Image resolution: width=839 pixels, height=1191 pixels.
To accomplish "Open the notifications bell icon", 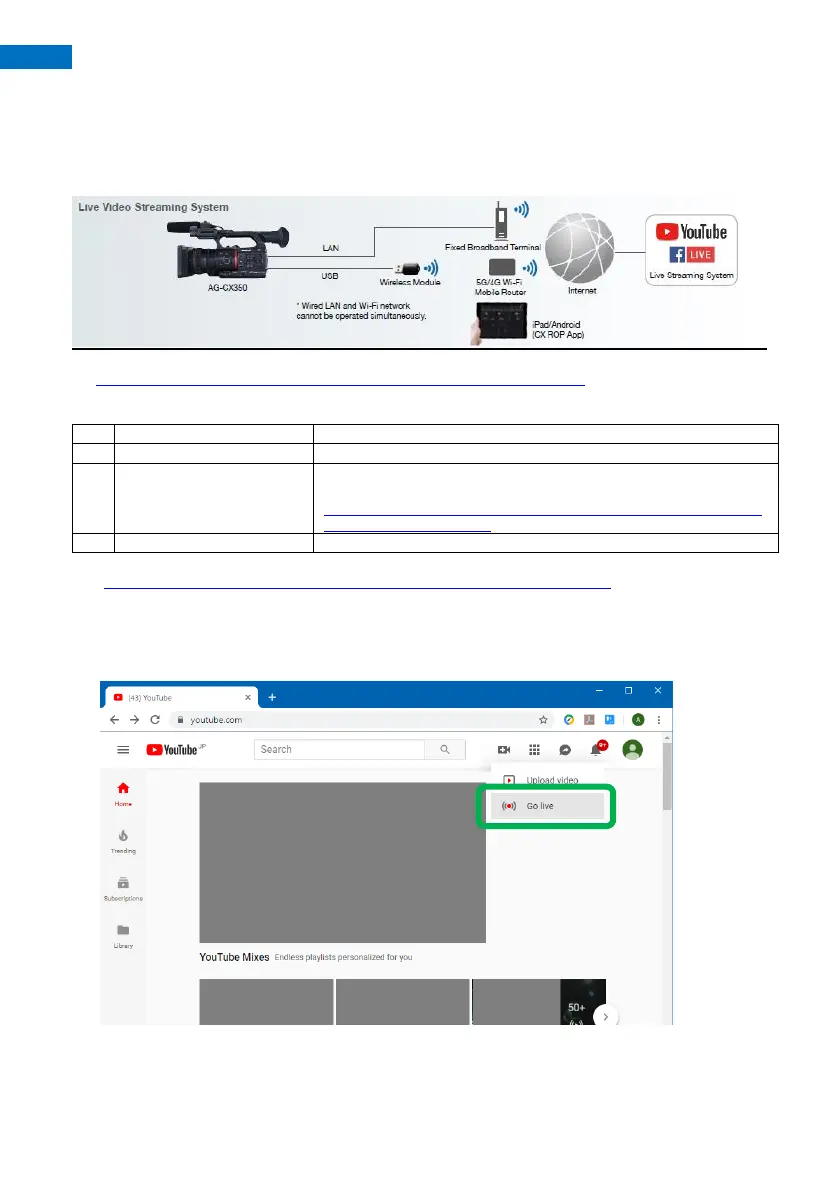I will pos(596,750).
